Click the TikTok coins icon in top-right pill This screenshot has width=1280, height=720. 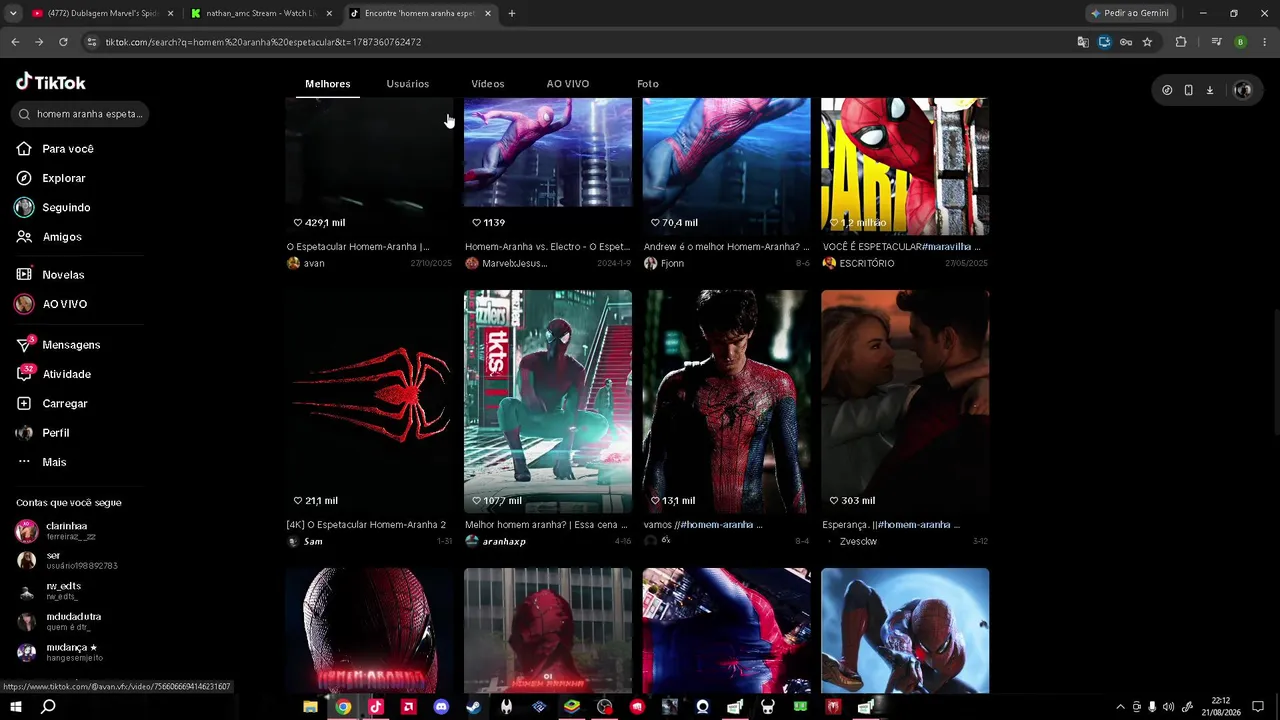[x=1167, y=90]
